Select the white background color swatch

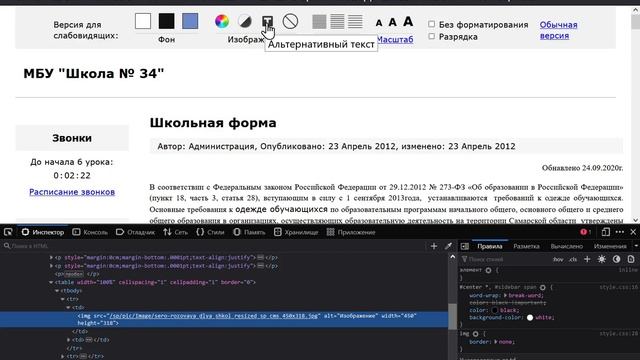coord(143,21)
